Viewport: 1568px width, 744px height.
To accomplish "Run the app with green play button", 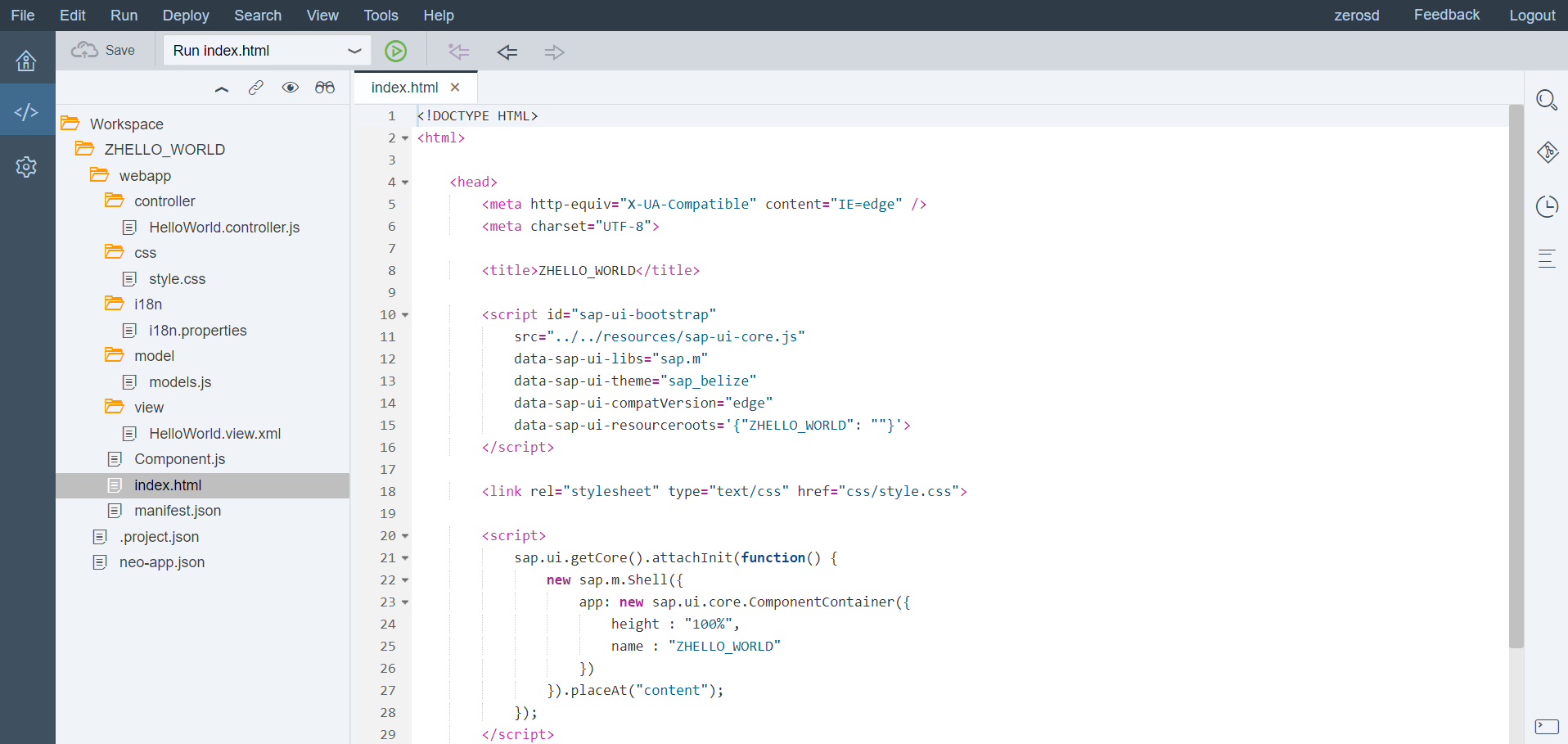I will [x=396, y=52].
